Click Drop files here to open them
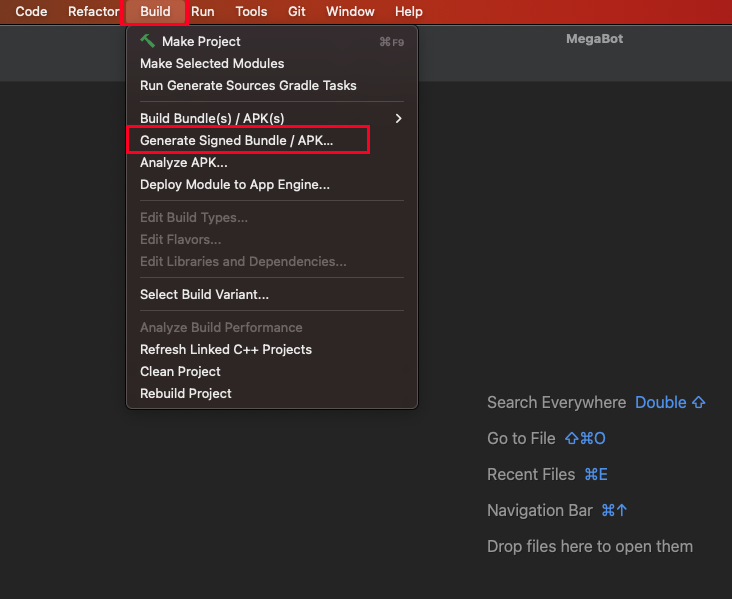The width and height of the screenshot is (732, 599). (x=590, y=546)
